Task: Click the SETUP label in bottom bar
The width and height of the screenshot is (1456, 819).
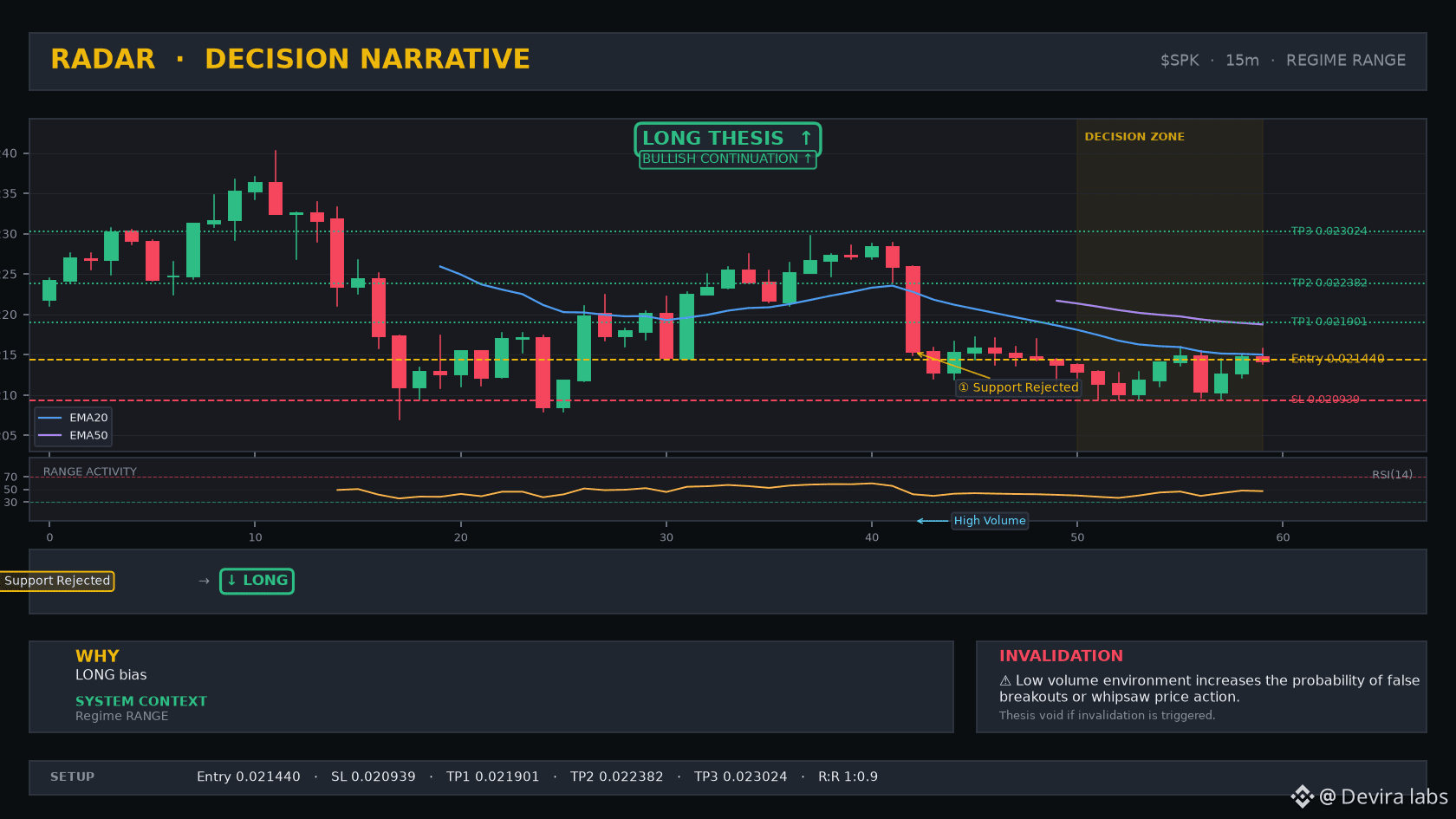Action: click(x=72, y=777)
